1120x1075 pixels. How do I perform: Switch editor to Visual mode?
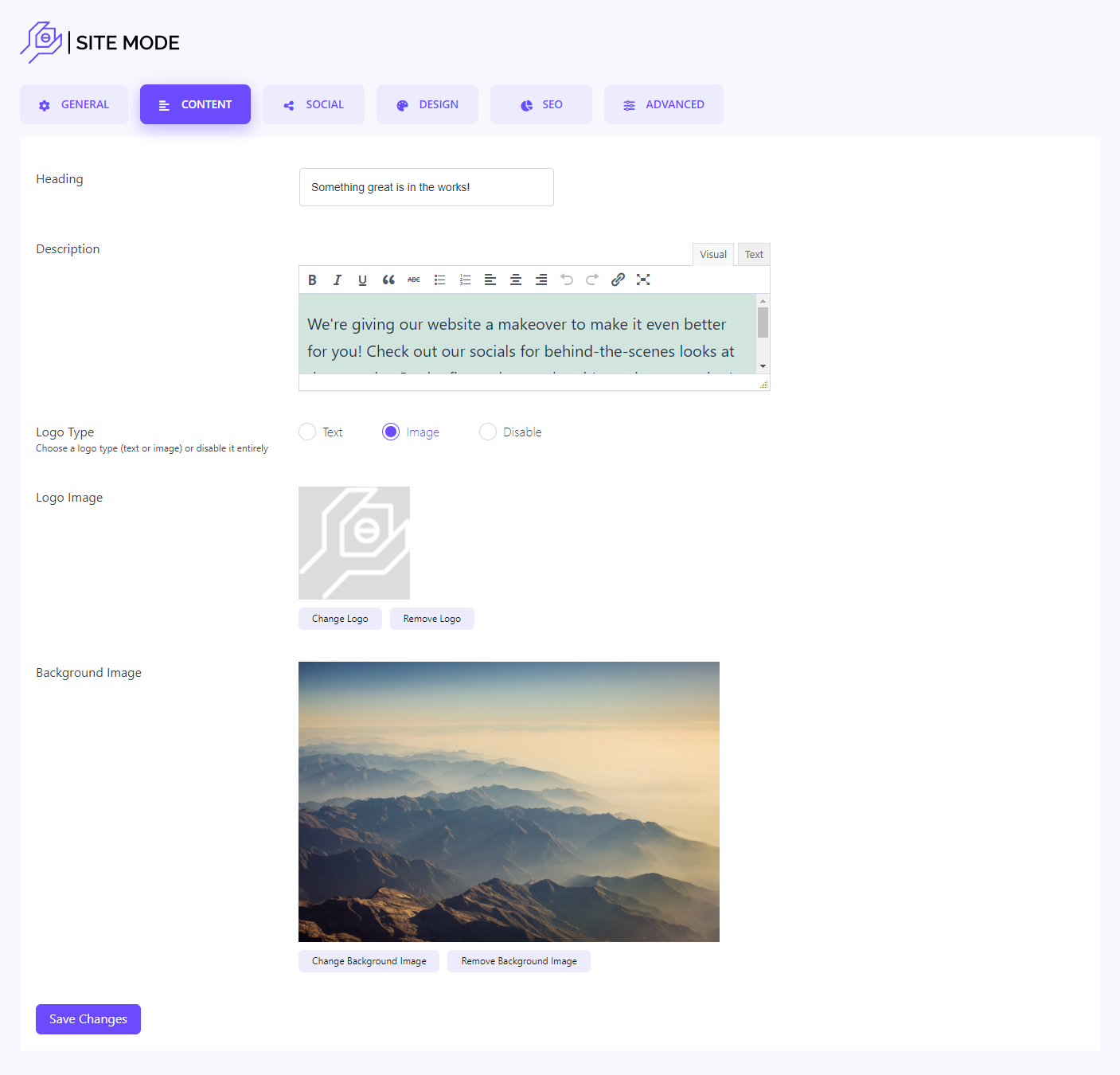713,255
